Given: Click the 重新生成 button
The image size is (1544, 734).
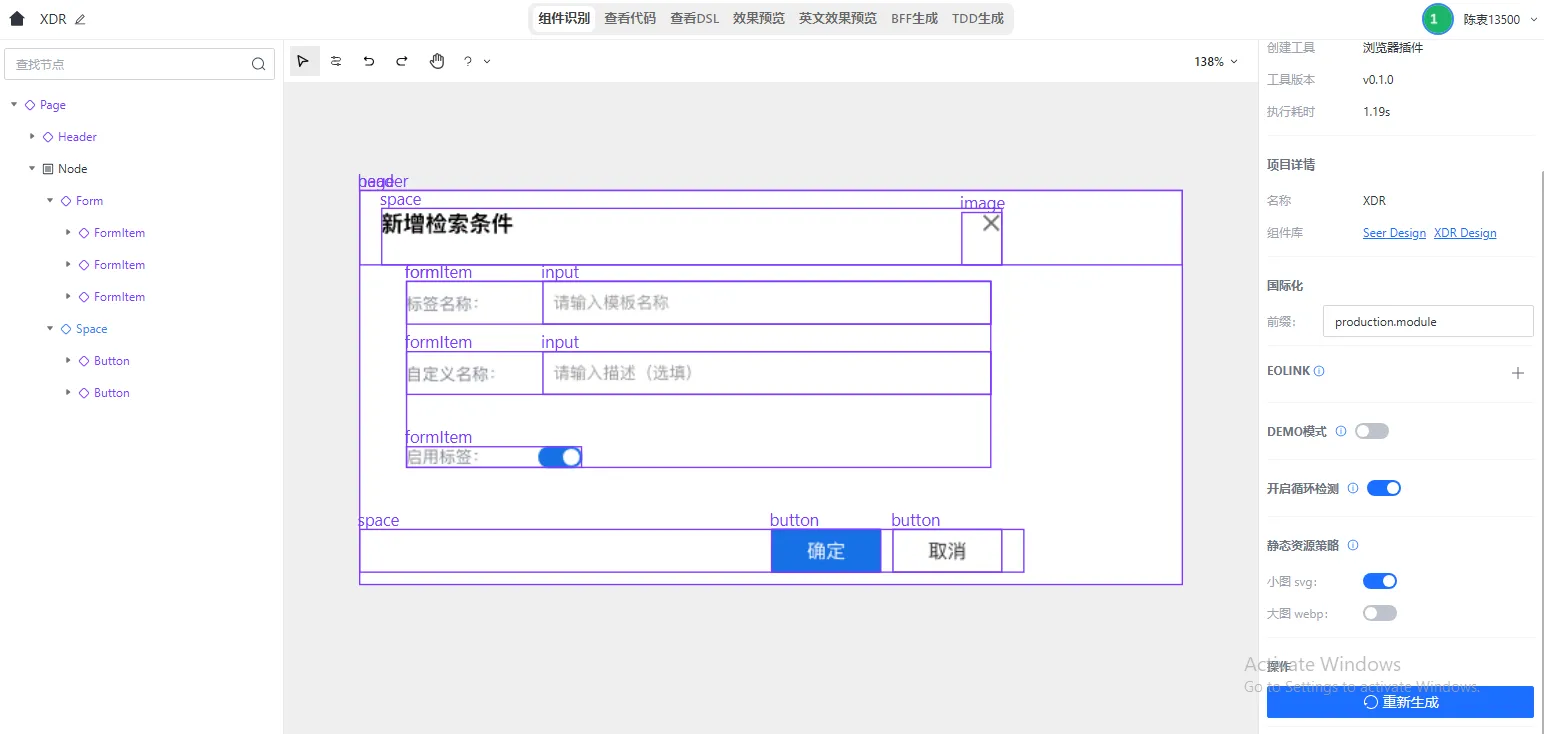Looking at the screenshot, I should pyautogui.click(x=1400, y=702).
